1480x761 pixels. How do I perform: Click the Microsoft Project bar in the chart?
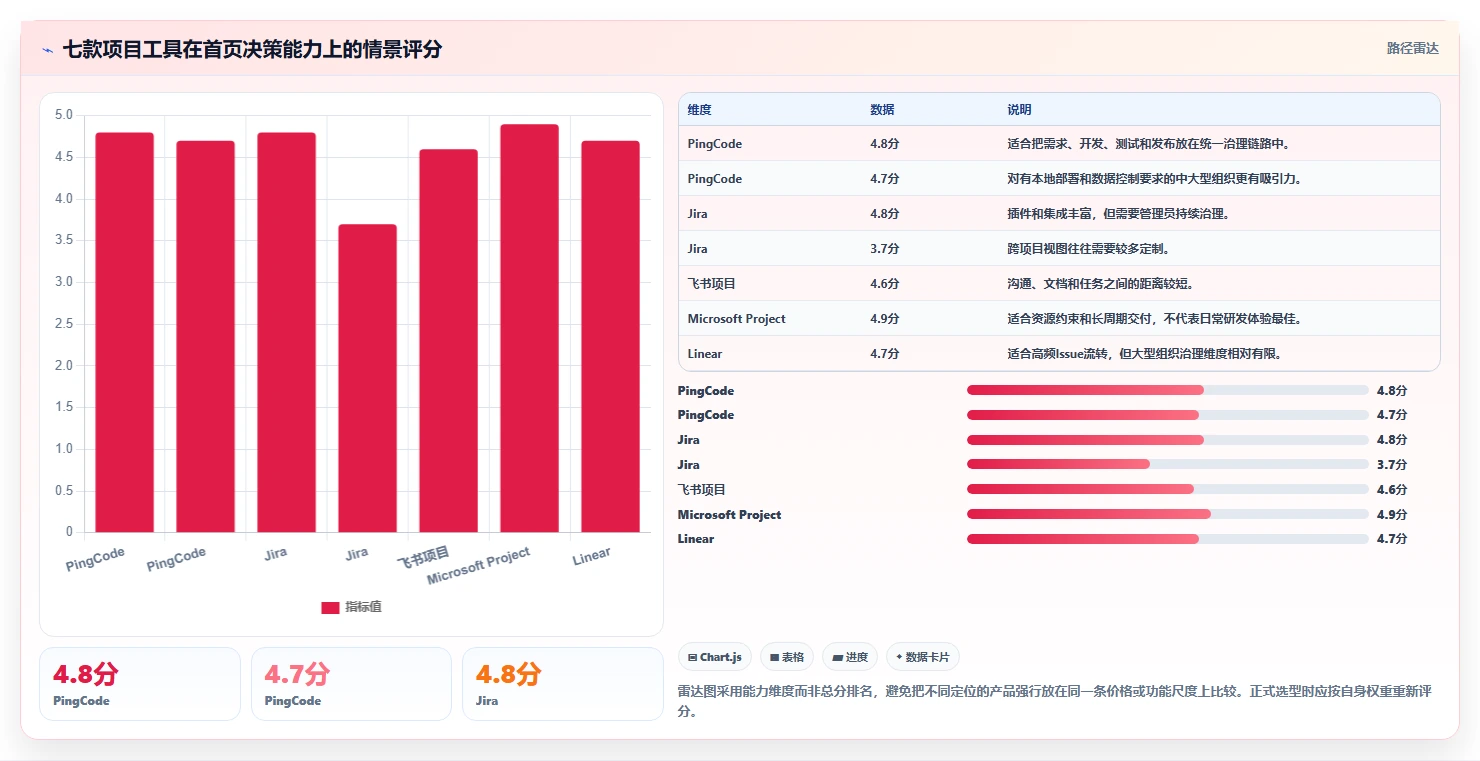(x=529, y=328)
